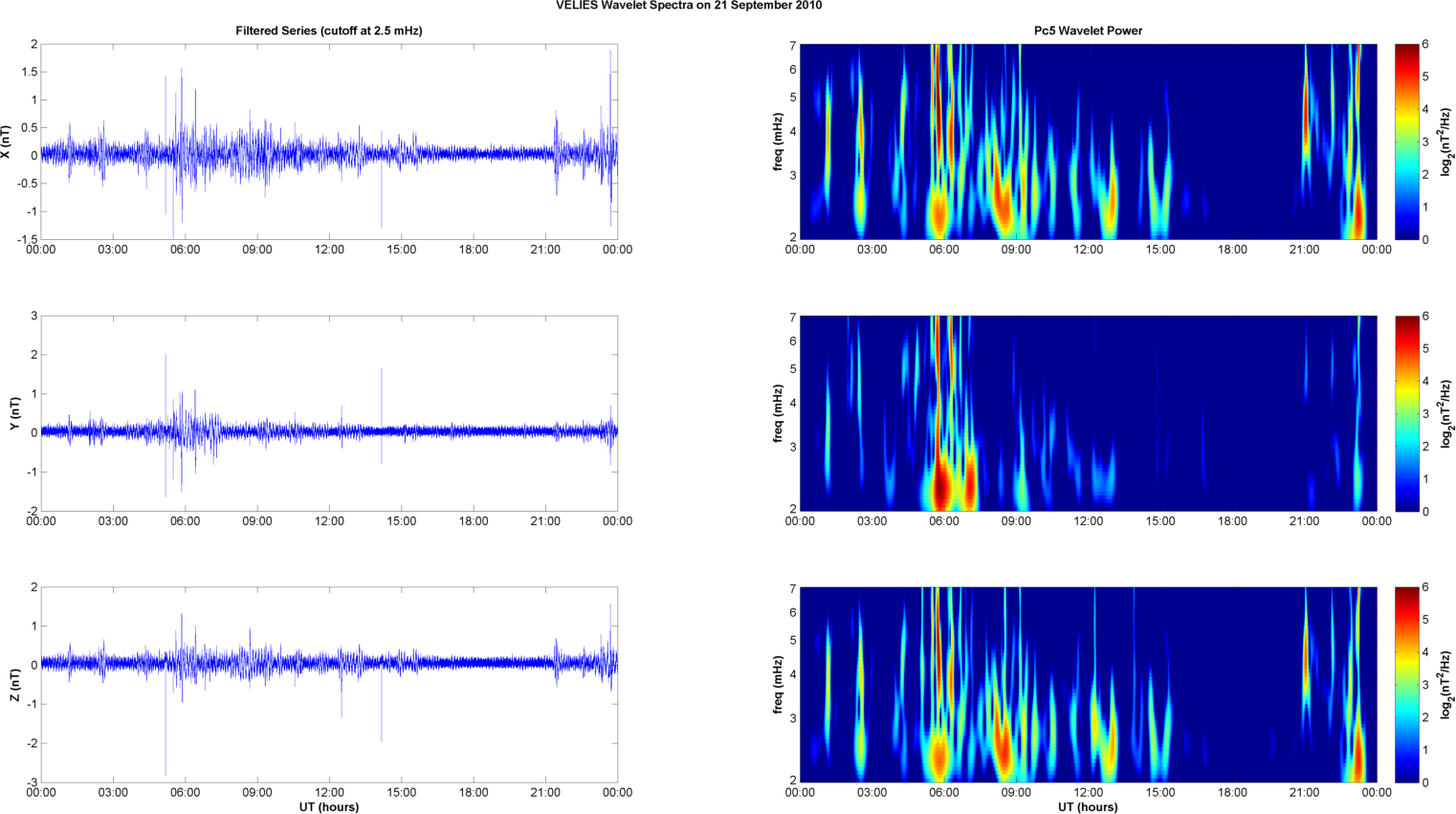Click the Z component wavelet power spectrogram
Image resolution: width=1456 pixels, height=814 pixels.
[1088, 685]
